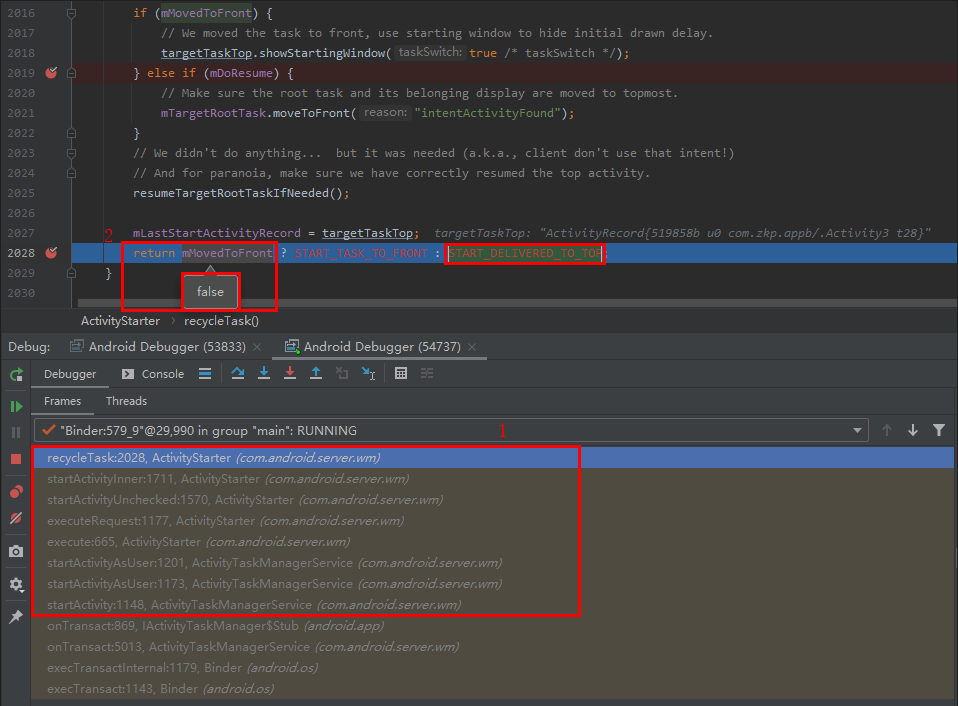This screenshot has width=958, height=706.
Task: Switch to the Threads tab
Action: [126, 401]
